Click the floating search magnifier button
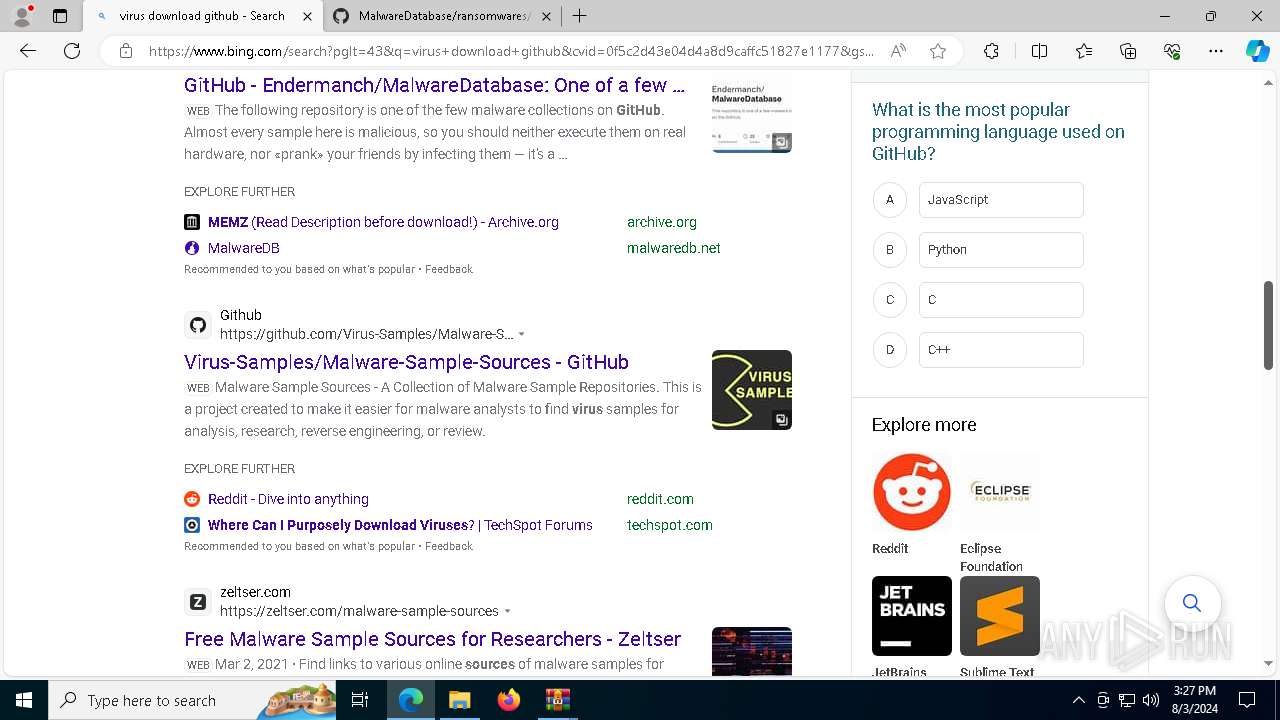The image size is (1280, 720). (x=1192, y=603)
